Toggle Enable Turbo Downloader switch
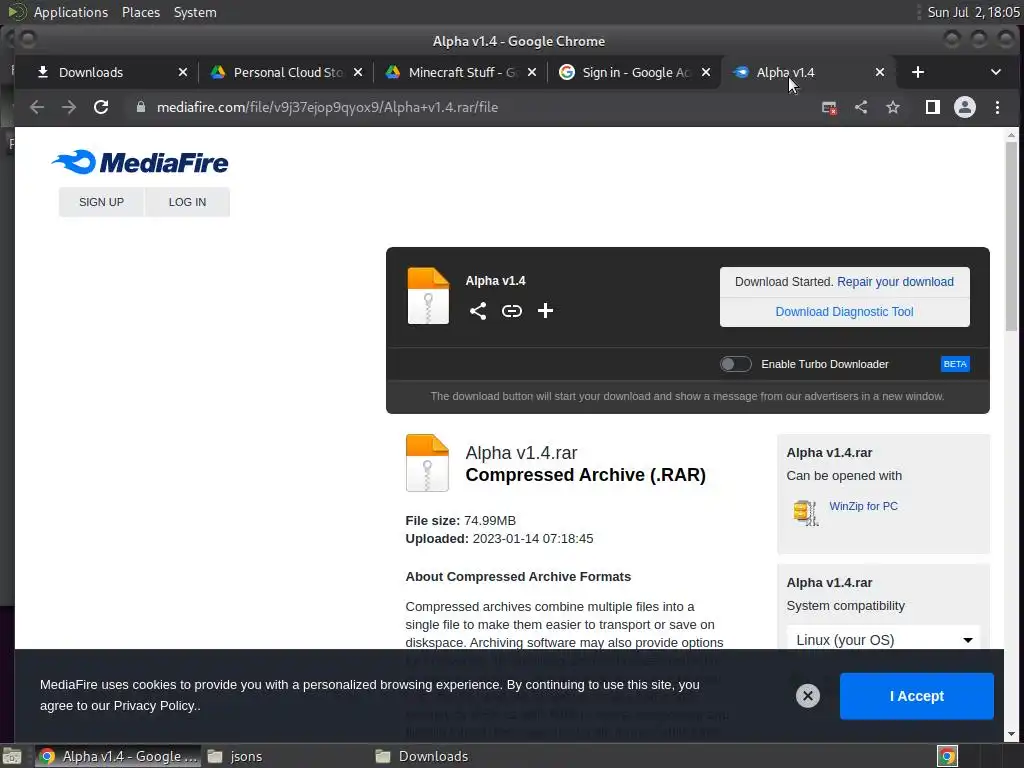This screenshot has height=768, width=1024. [735, 364]
